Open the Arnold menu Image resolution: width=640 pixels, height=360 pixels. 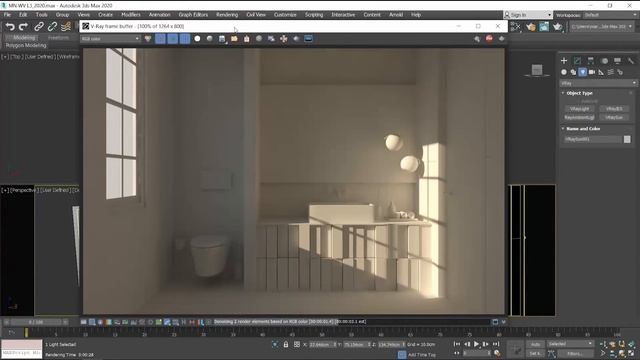(396, 15)
